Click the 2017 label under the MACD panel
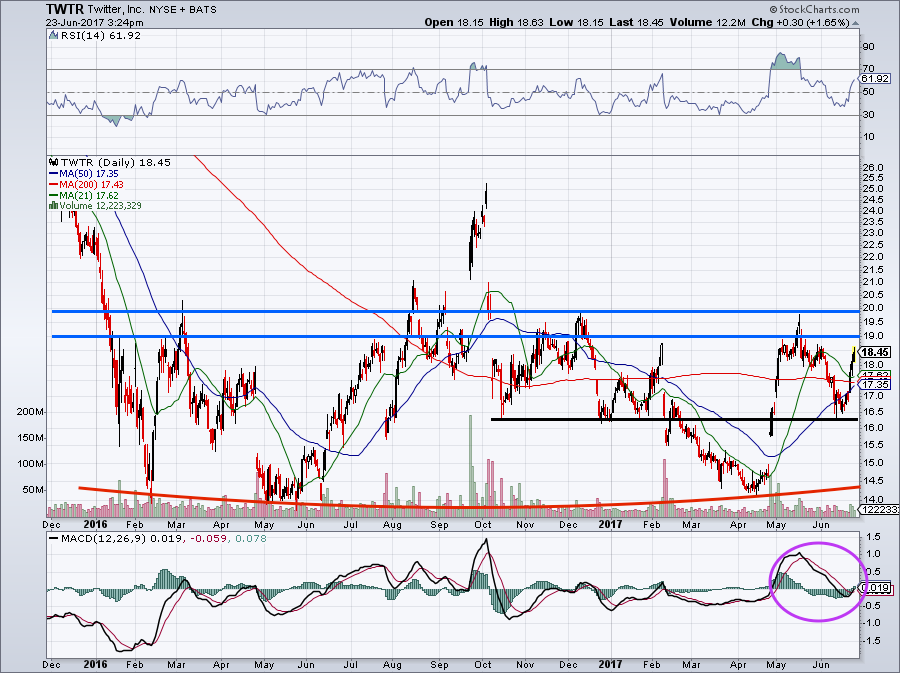The image size is (900, 673). (610, 664)
